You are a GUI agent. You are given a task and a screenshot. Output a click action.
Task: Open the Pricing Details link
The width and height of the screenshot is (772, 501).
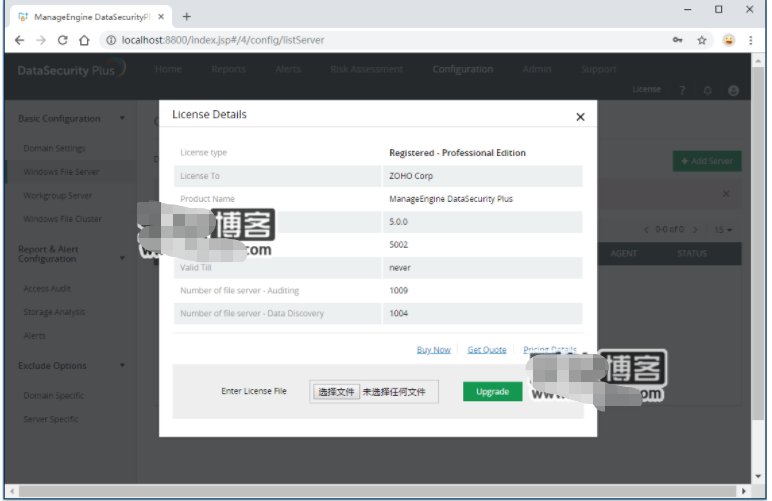click(x=549, y=349)
